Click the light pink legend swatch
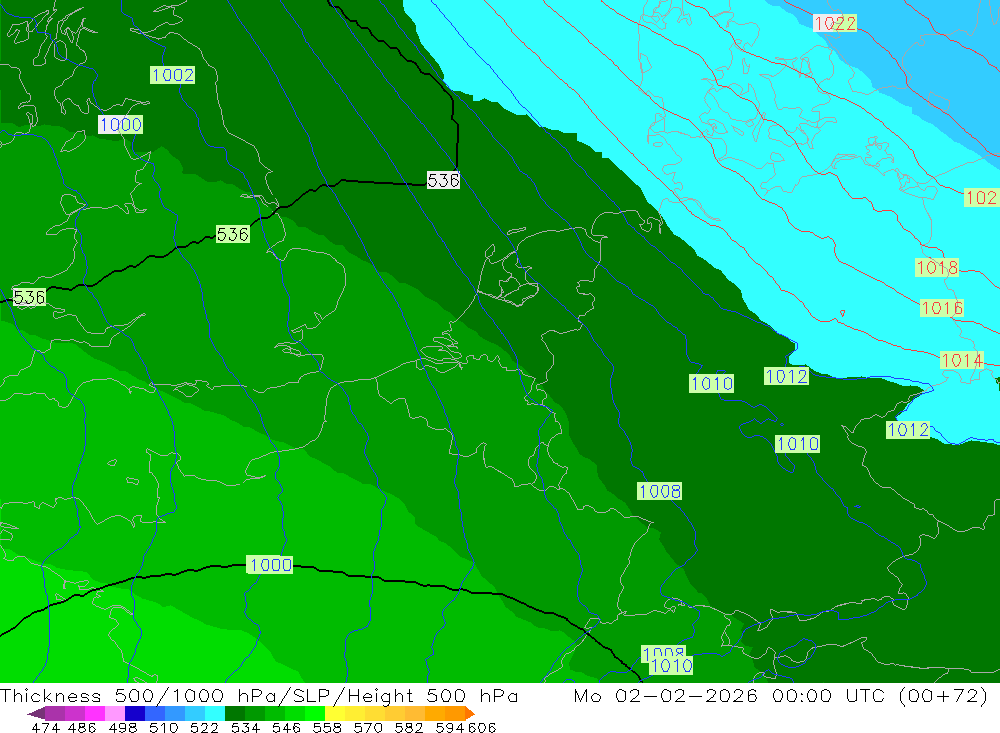Screen dimensions: 1000x733 pos(113,713)
